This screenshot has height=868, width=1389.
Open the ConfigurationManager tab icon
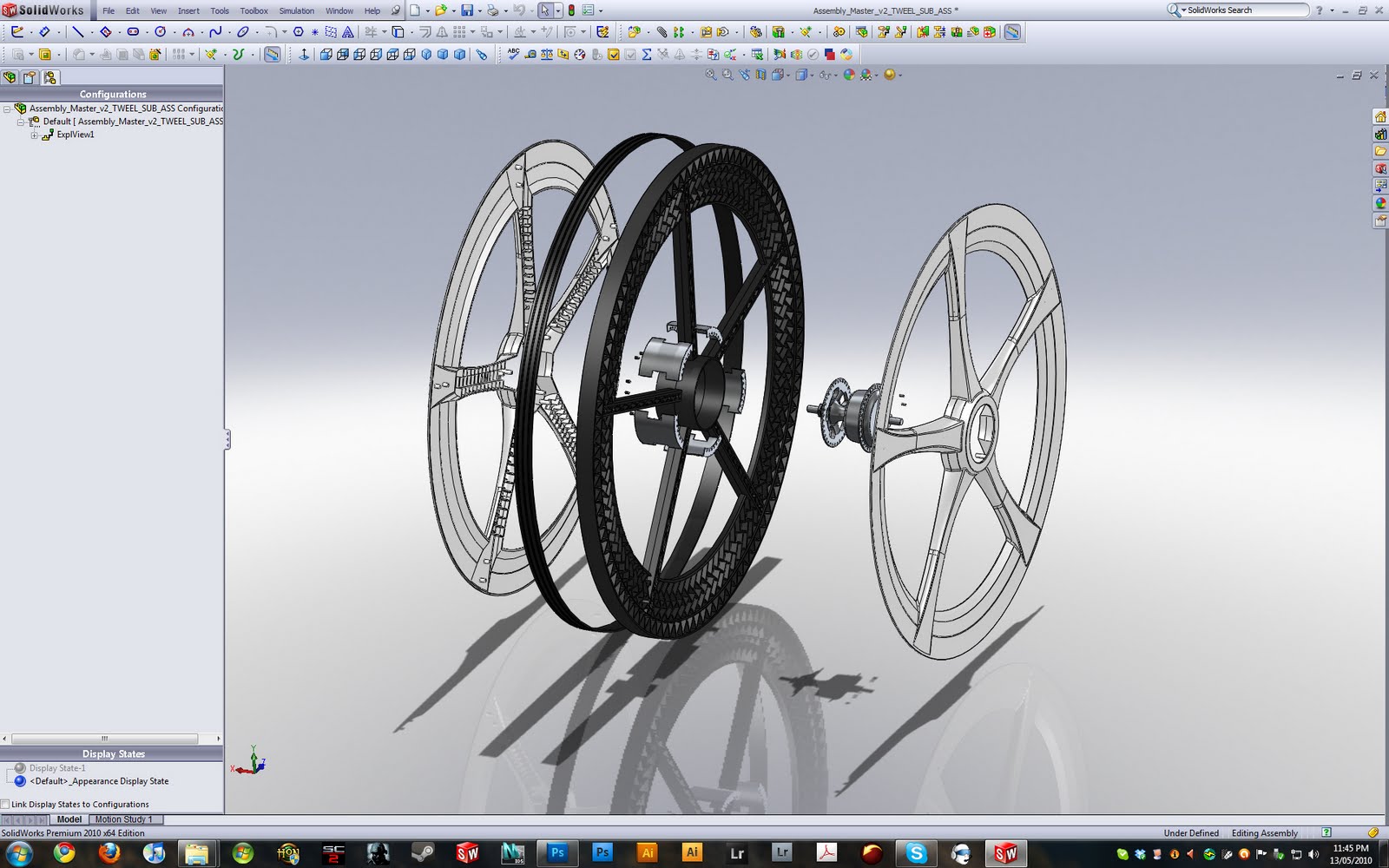coord(49,77)
